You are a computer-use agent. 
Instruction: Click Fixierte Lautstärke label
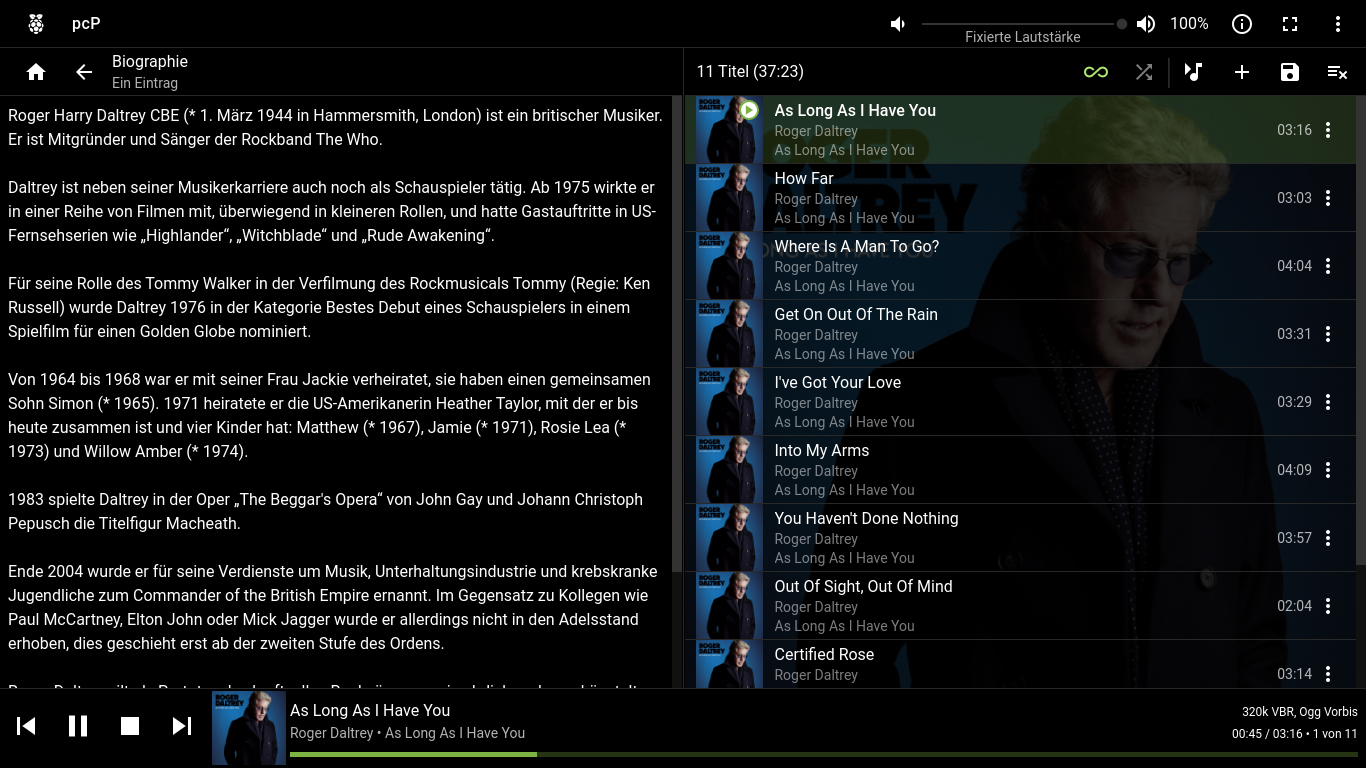[x=1022, y=37]
